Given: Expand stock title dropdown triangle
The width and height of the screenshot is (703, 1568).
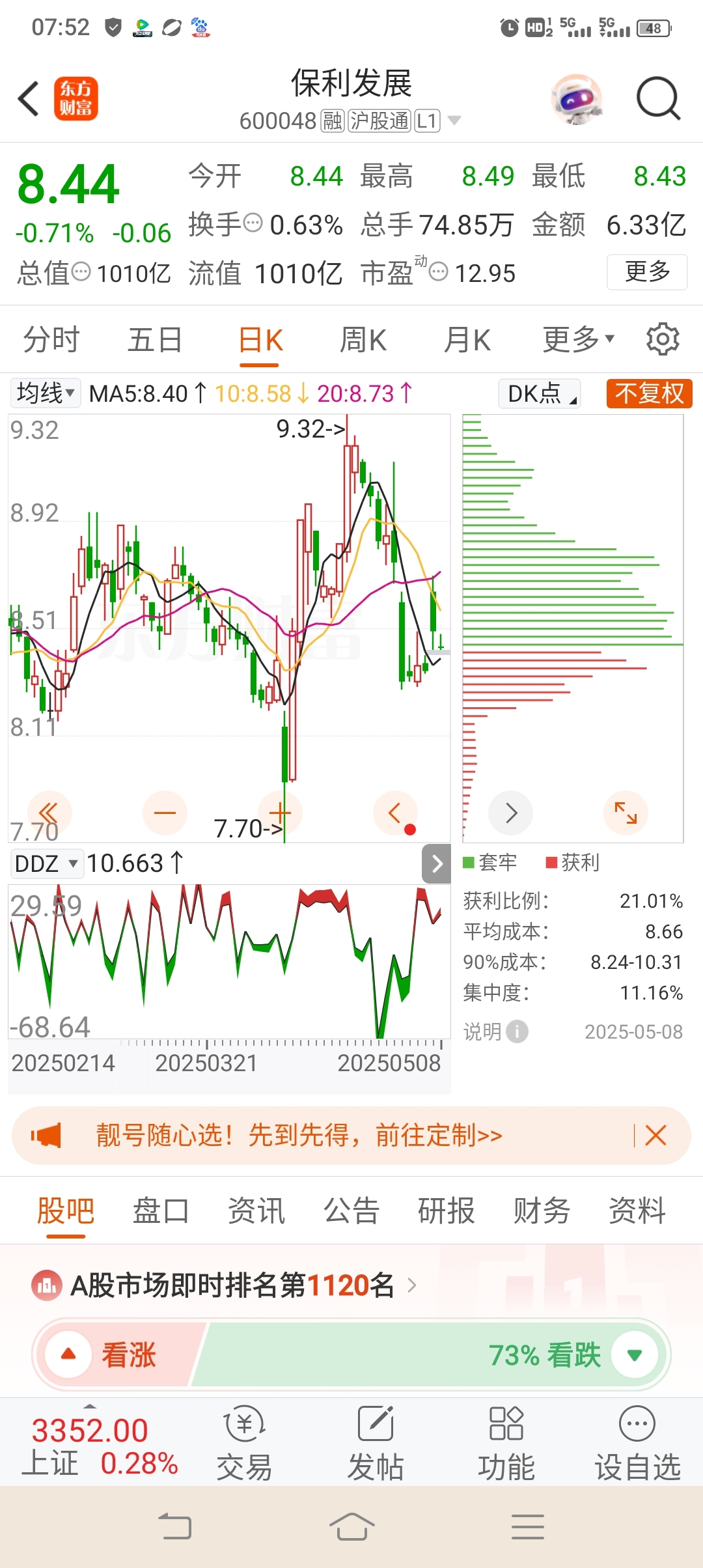Looking at the screenshot, I should (x=454, y=120).
